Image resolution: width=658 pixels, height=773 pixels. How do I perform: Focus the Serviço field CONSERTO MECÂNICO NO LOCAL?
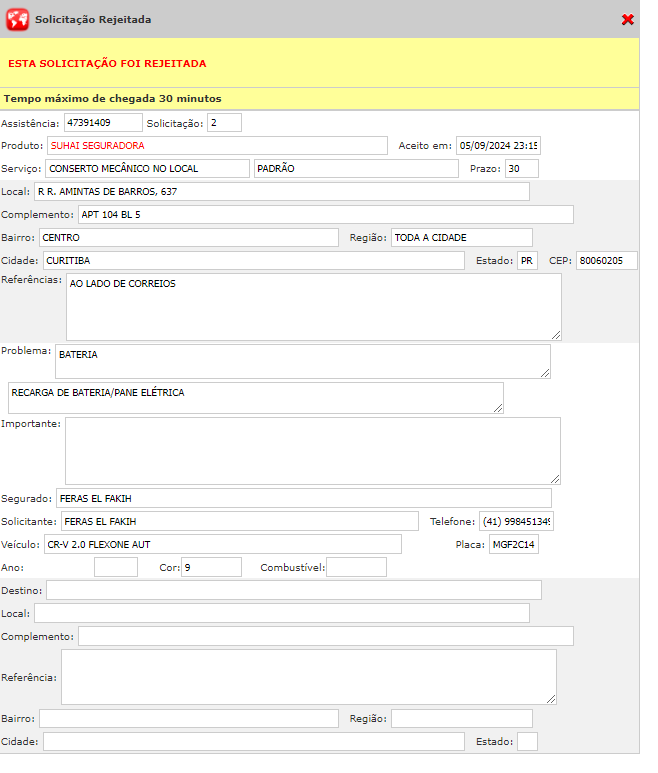coord(147,169)
